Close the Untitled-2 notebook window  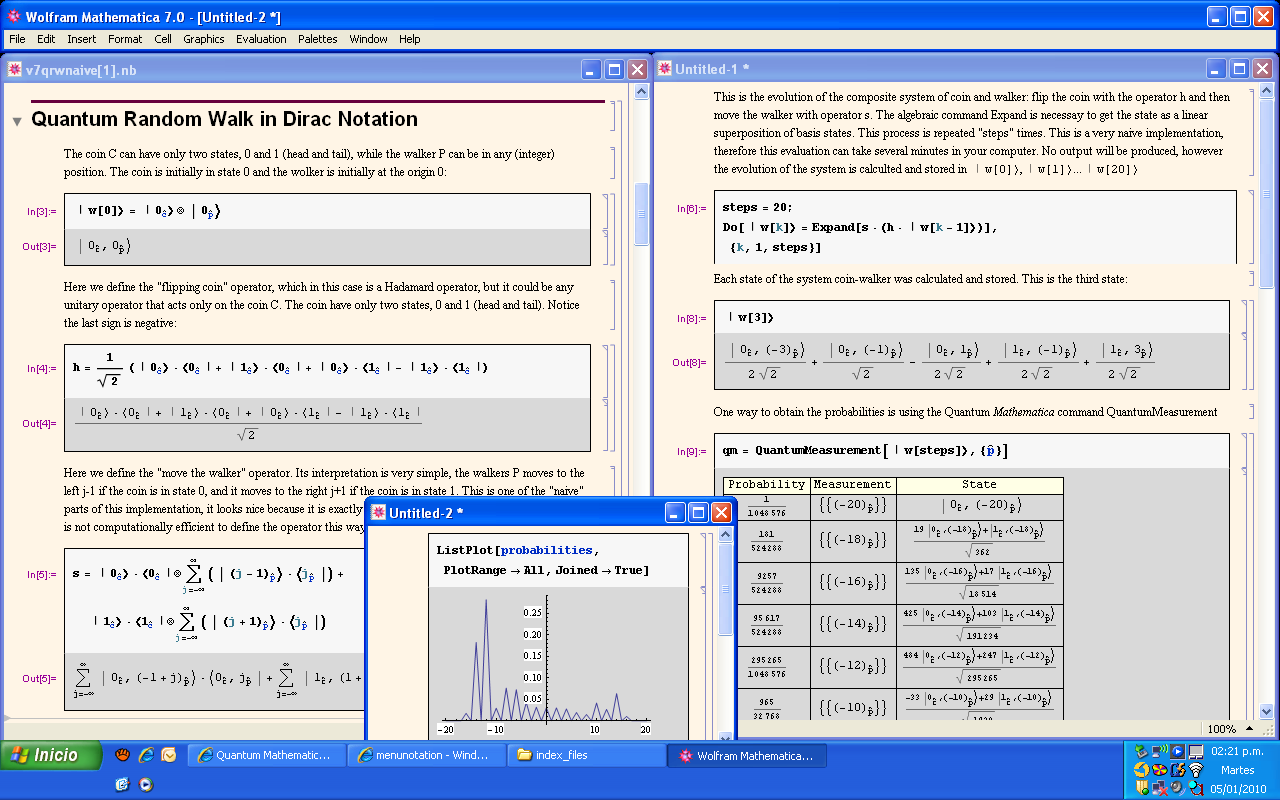[721, 513]
